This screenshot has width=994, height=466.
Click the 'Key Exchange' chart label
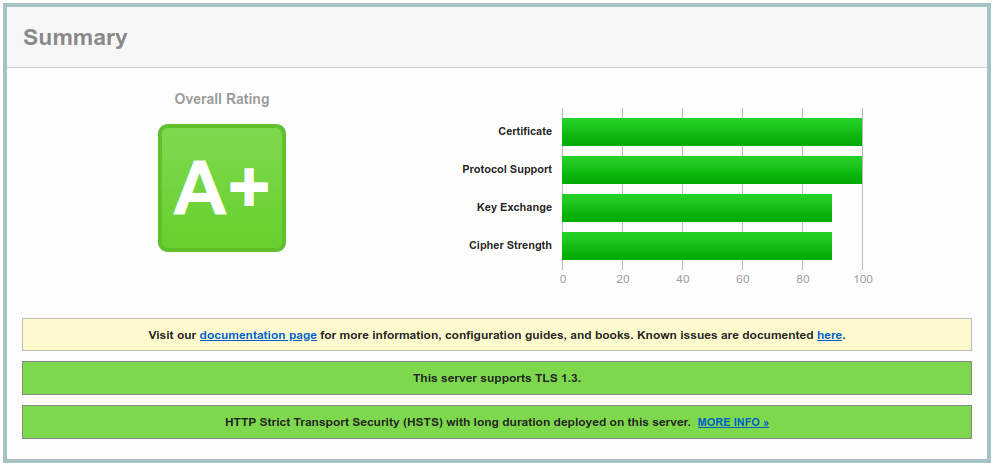click(x=514, y=207)
